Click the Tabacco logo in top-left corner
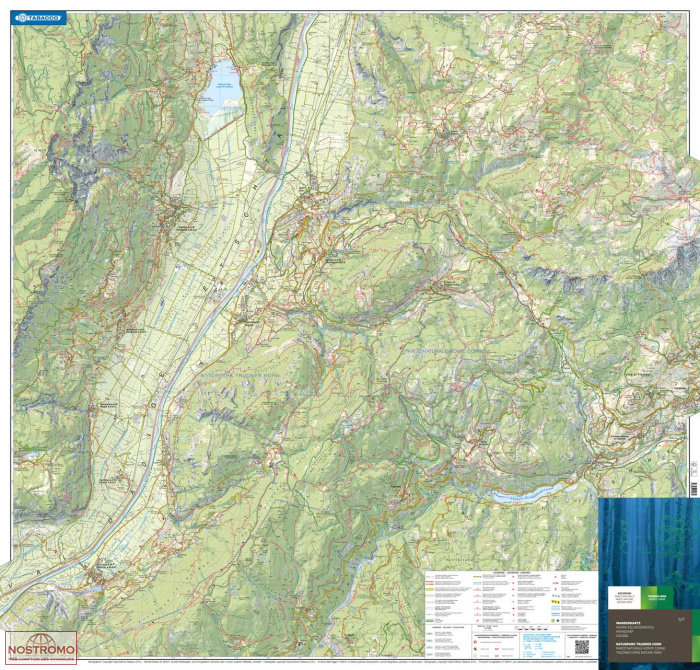The height and width of the screenshot is (670, 700). click(x=40, y=17)
